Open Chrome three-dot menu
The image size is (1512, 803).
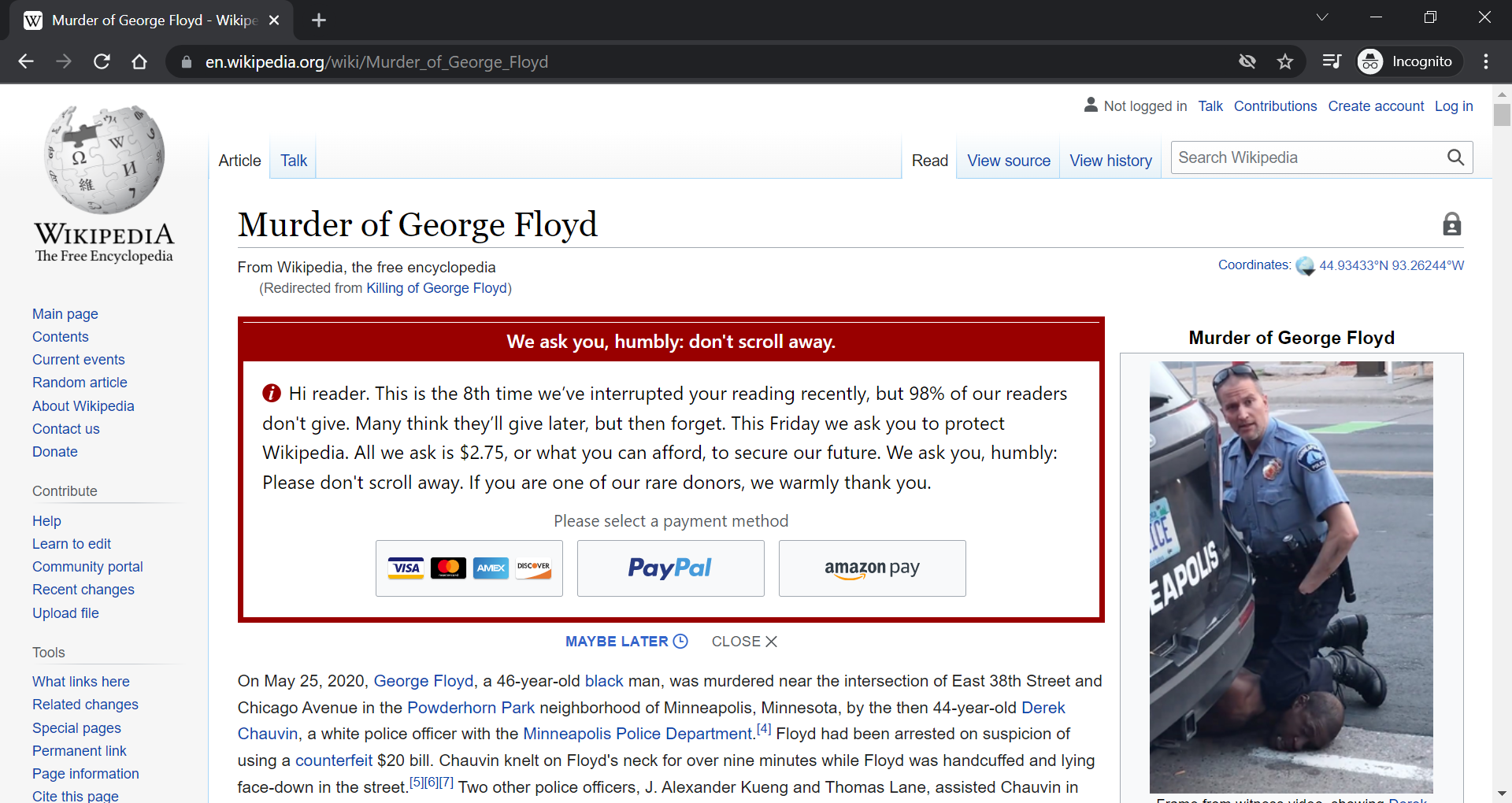tap(1486, 61)
